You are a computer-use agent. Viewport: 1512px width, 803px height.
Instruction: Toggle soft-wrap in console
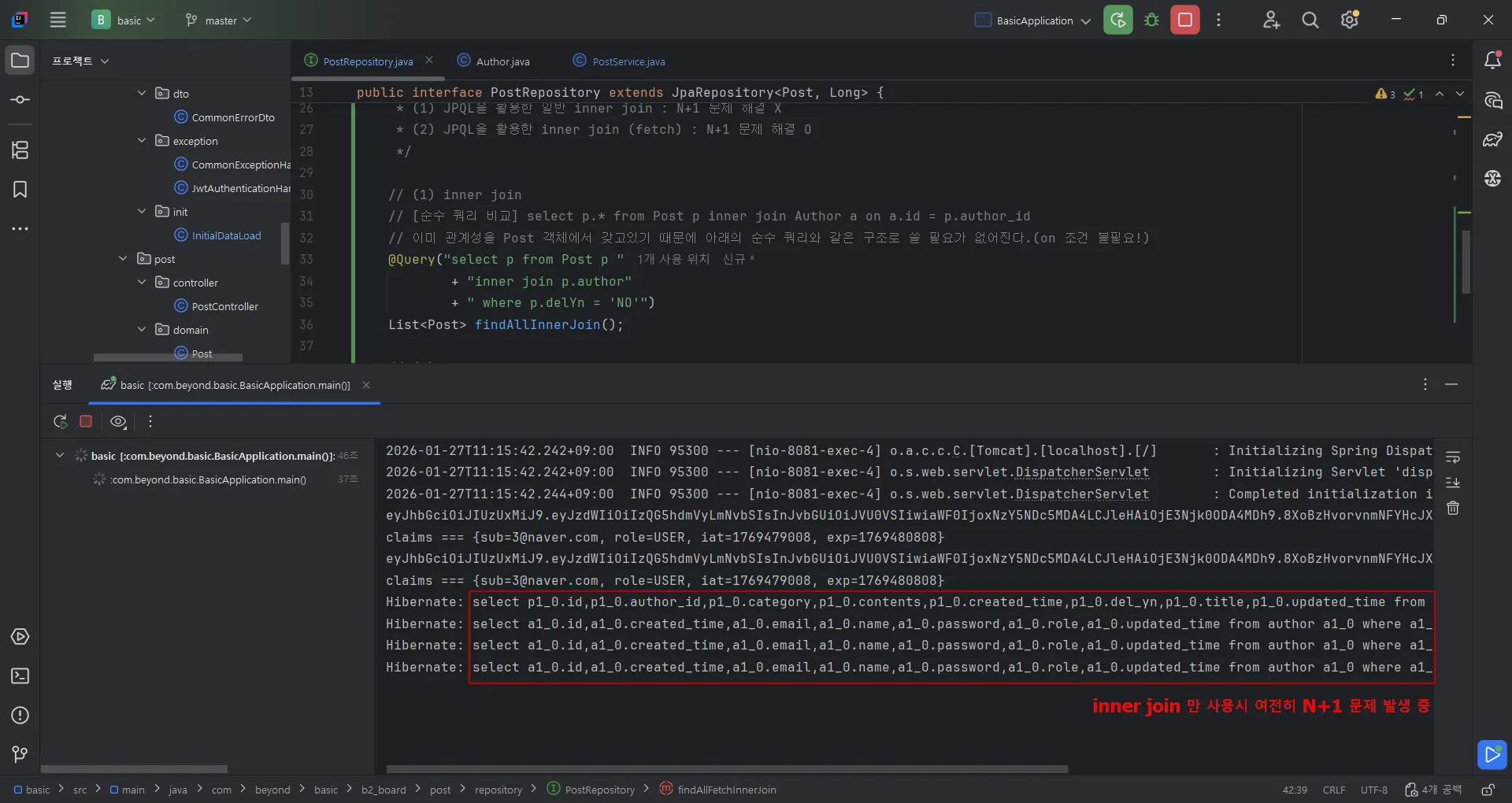tap(1453, 457)
